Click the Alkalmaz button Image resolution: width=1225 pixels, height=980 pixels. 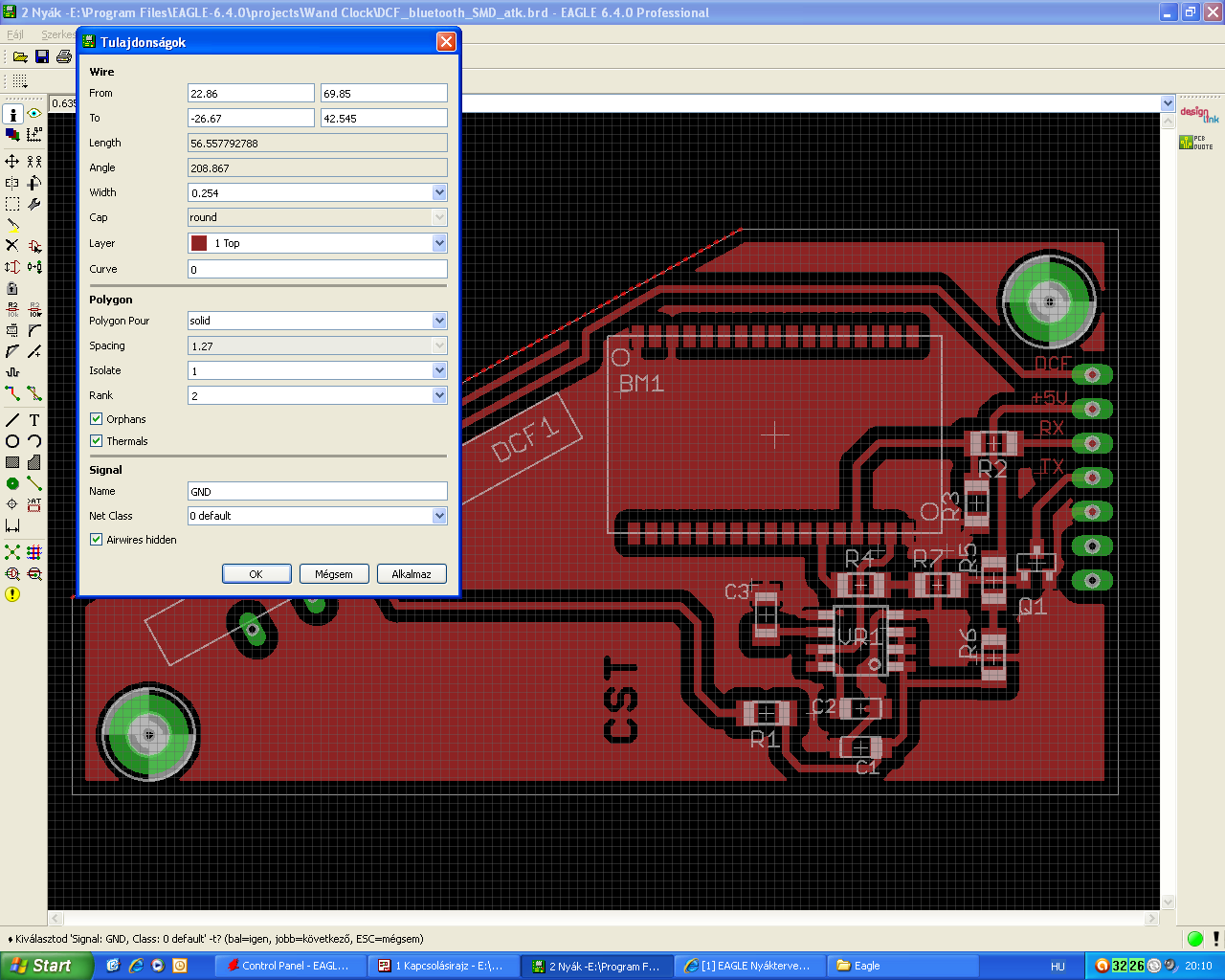click(412, 574)
